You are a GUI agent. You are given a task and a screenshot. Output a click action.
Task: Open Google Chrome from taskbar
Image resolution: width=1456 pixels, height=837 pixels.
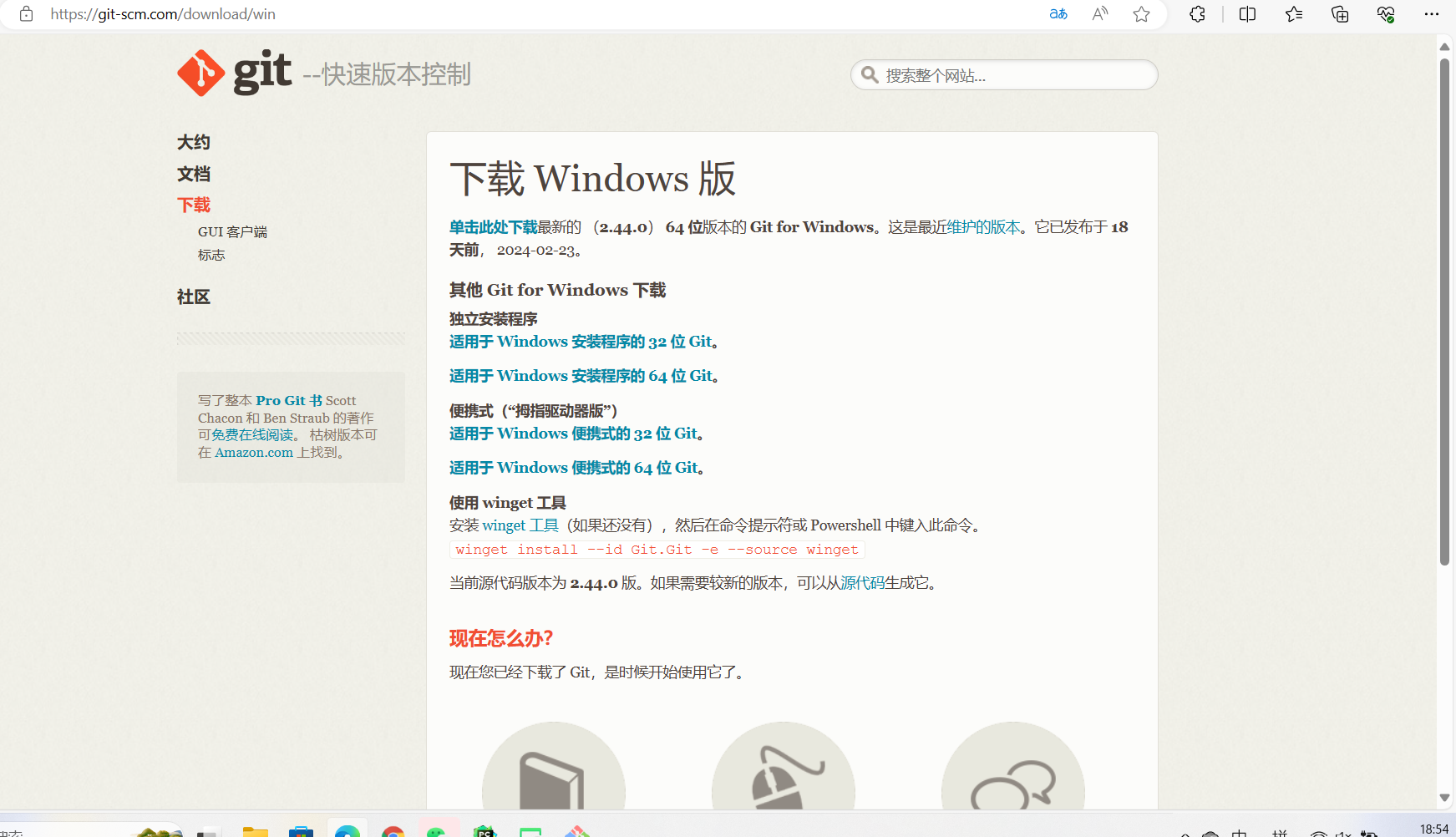tap(393, 831)
